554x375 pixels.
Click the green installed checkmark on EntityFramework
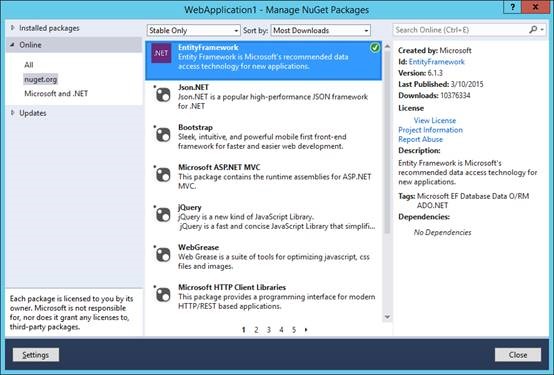(x=375, y=48)
